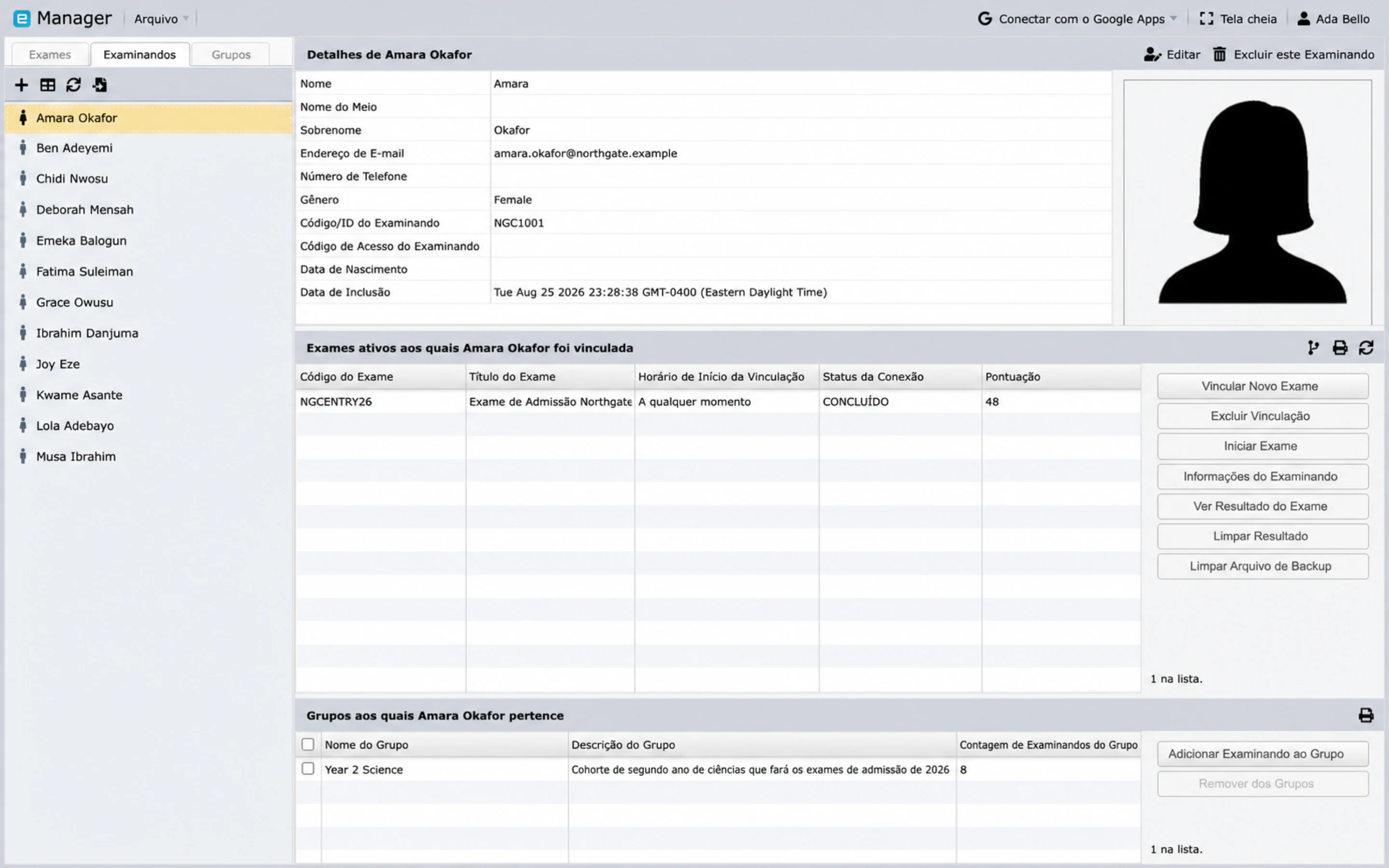
Task: Click the Limpar Resultado button
Action: [x=1263, y=536]
